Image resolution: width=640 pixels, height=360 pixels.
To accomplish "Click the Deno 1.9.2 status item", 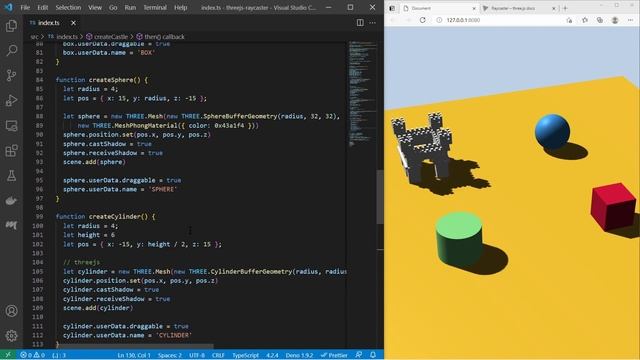I will (299, 355).
